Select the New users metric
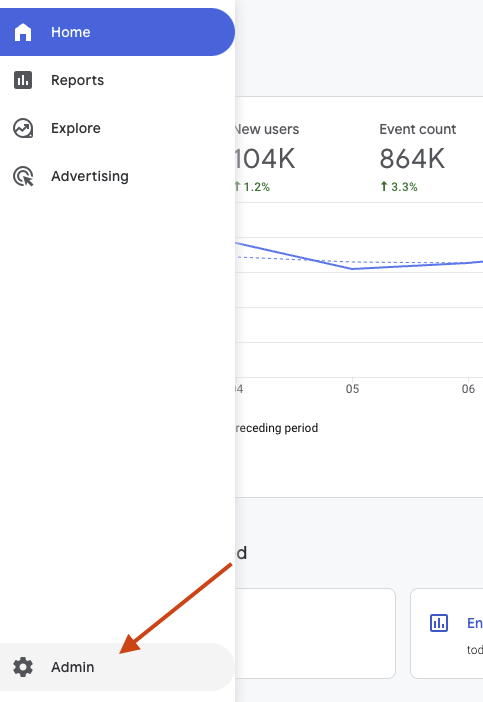 (x=267, y=129)
